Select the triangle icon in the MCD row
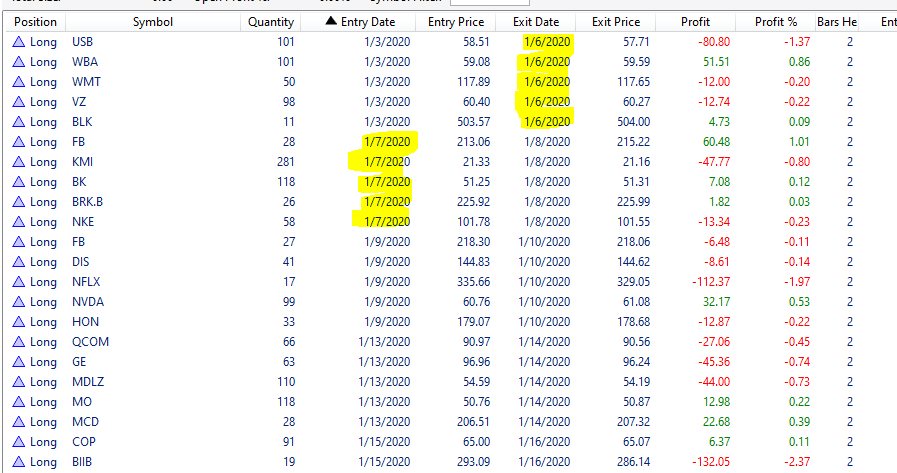897x473 pixels. click(x=18, y=422)
